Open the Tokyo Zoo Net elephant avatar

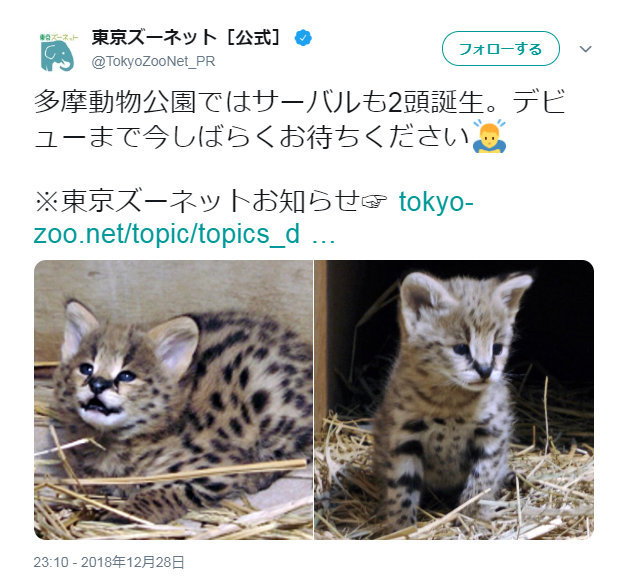(59, 52)
